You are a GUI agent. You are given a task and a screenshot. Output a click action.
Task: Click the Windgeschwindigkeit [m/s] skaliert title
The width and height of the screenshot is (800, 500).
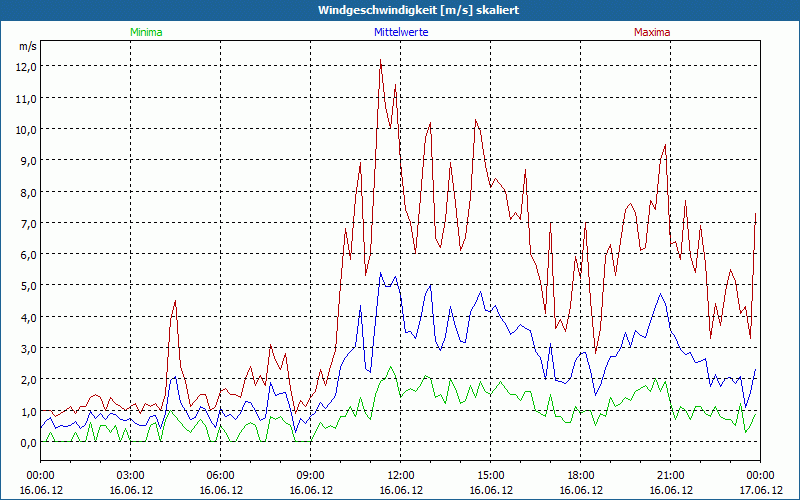click(x=418, y=10)
